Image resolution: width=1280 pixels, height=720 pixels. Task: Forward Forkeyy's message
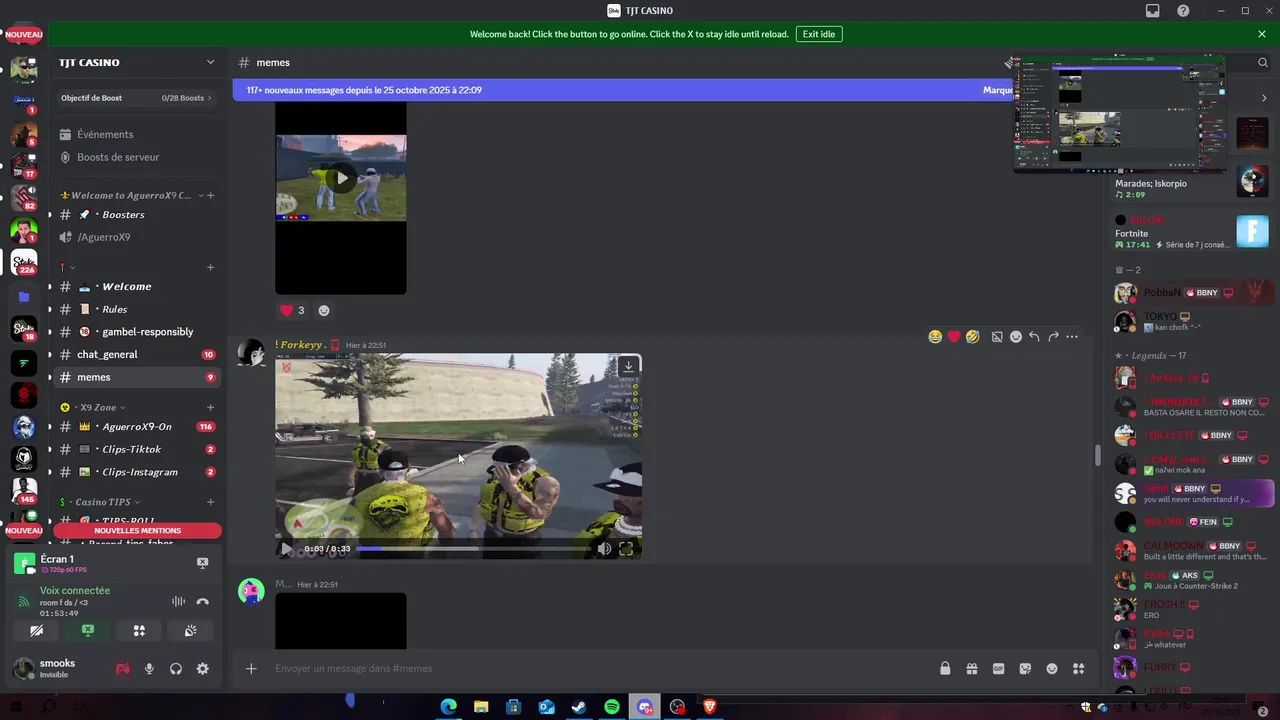pyautogui.click(x=1053, y=337)
